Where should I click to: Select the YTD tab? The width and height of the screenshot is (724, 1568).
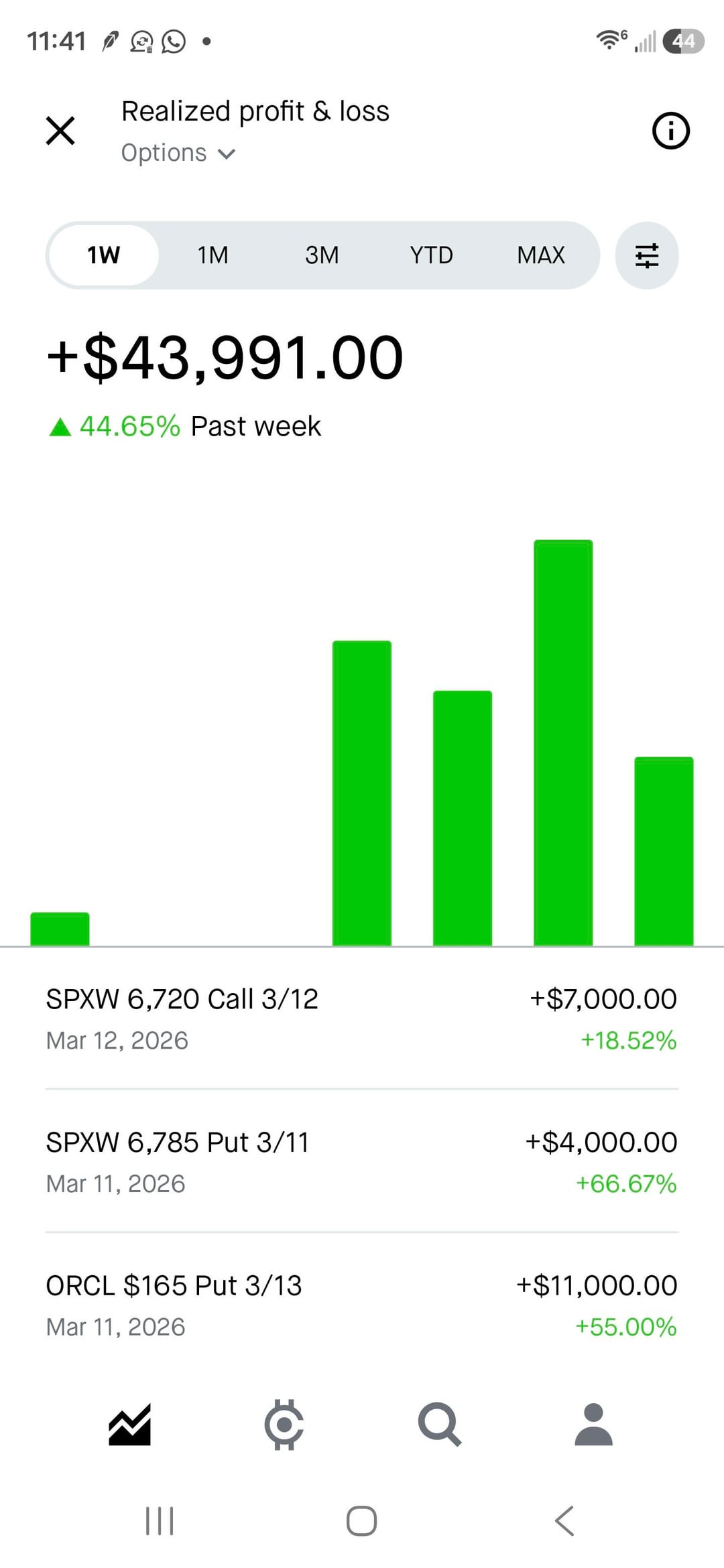click(x=431, y=255)
